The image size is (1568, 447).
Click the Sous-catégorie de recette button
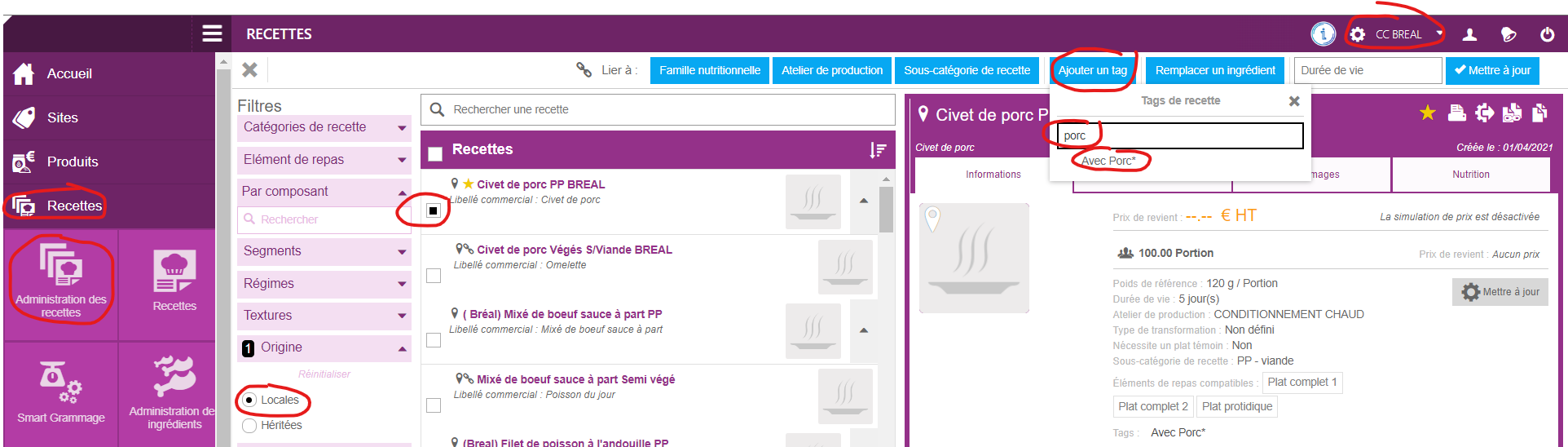(967, 70)
